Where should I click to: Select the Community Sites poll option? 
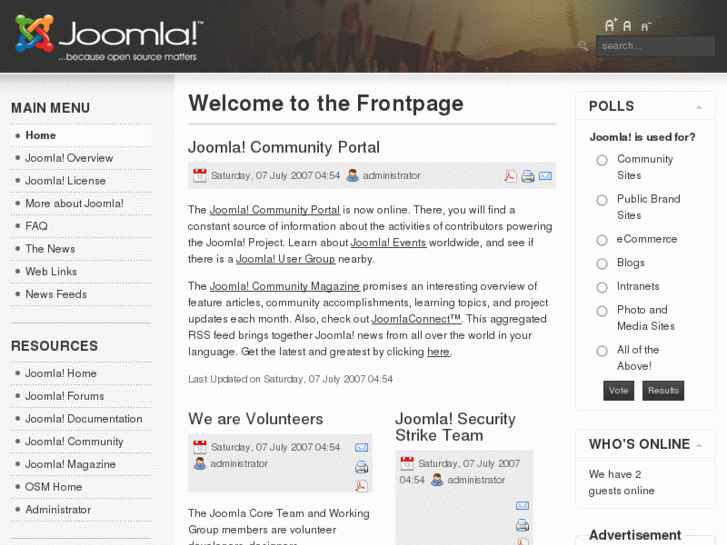[x=602, y=160]
